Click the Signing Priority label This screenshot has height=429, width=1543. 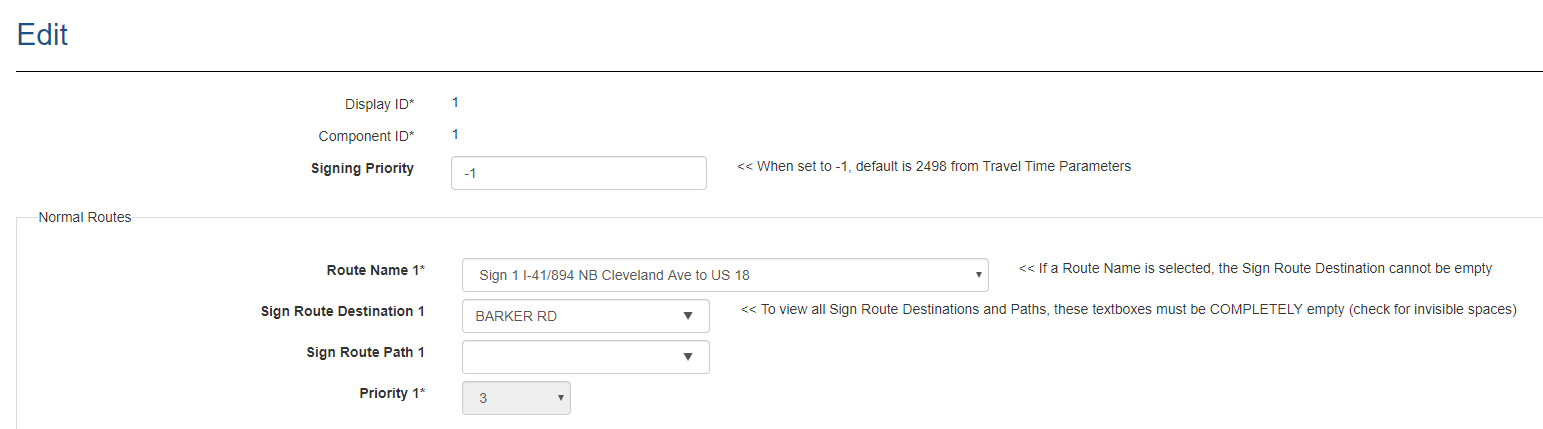pos(362,168)
